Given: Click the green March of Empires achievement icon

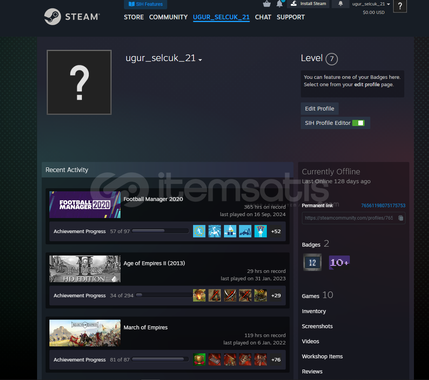Looking at the screenshot, I should click(199, 359).
